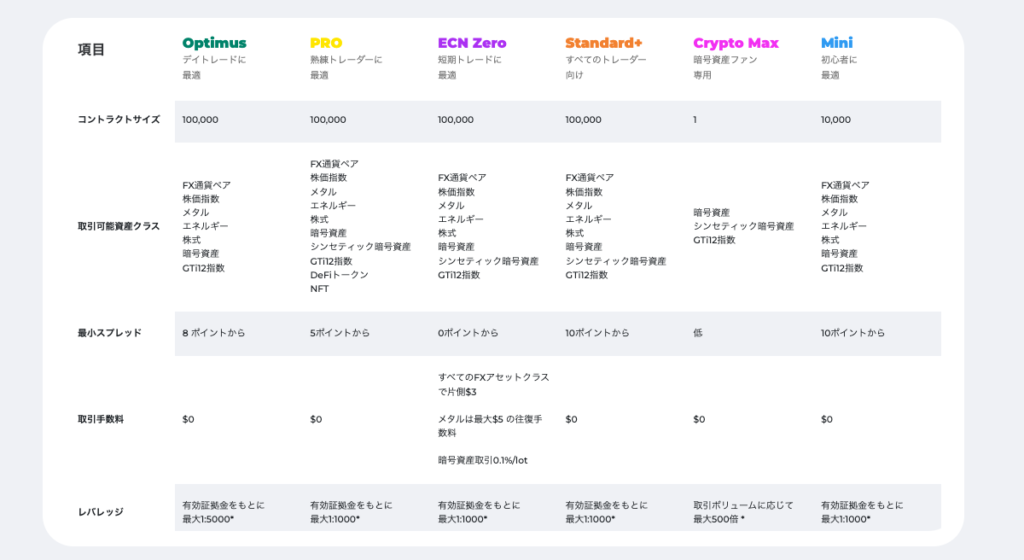Screen dimensions: 1024x560
Task: Click ECN Zero すべてのFXアセットクラス fee text
Action: coord(493,385)
